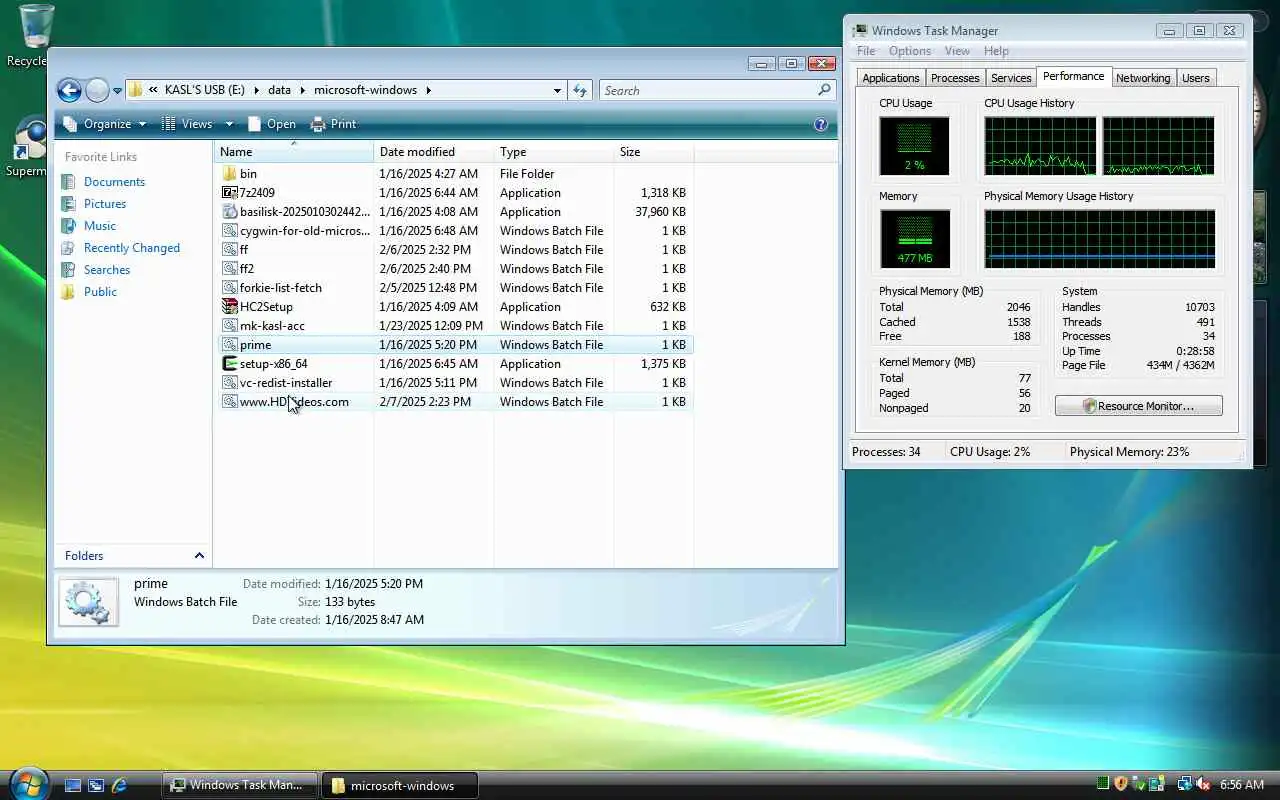Open the address bar history dropdown
Viewport: 1280px width, 800px height.
[557, 90]
